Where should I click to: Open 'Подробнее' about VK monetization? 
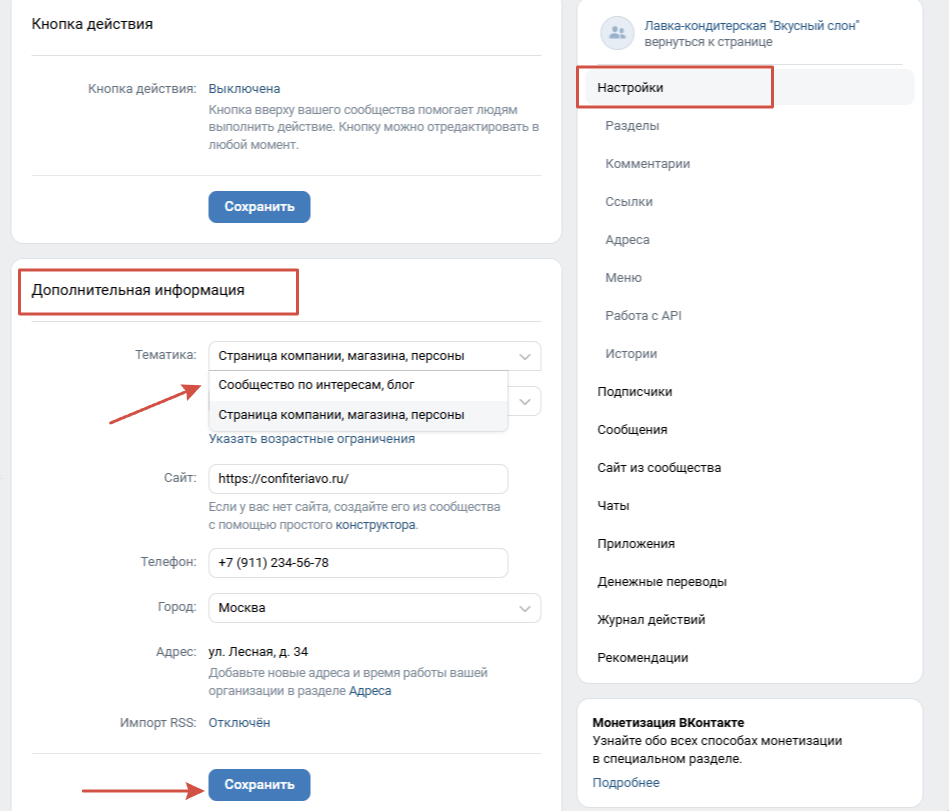tap(626, 783)
